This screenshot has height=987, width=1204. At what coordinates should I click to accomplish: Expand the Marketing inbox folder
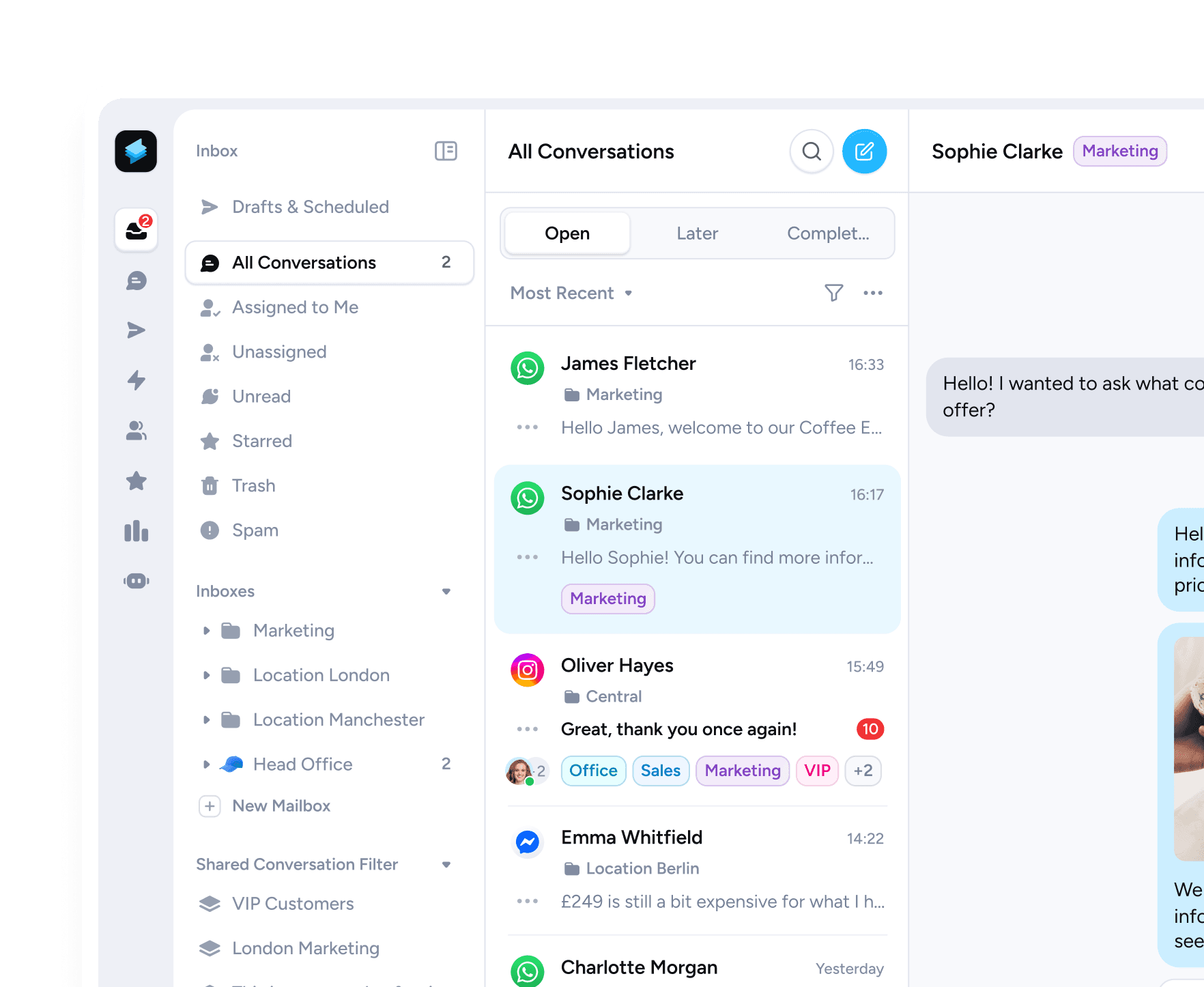point(206,631)
